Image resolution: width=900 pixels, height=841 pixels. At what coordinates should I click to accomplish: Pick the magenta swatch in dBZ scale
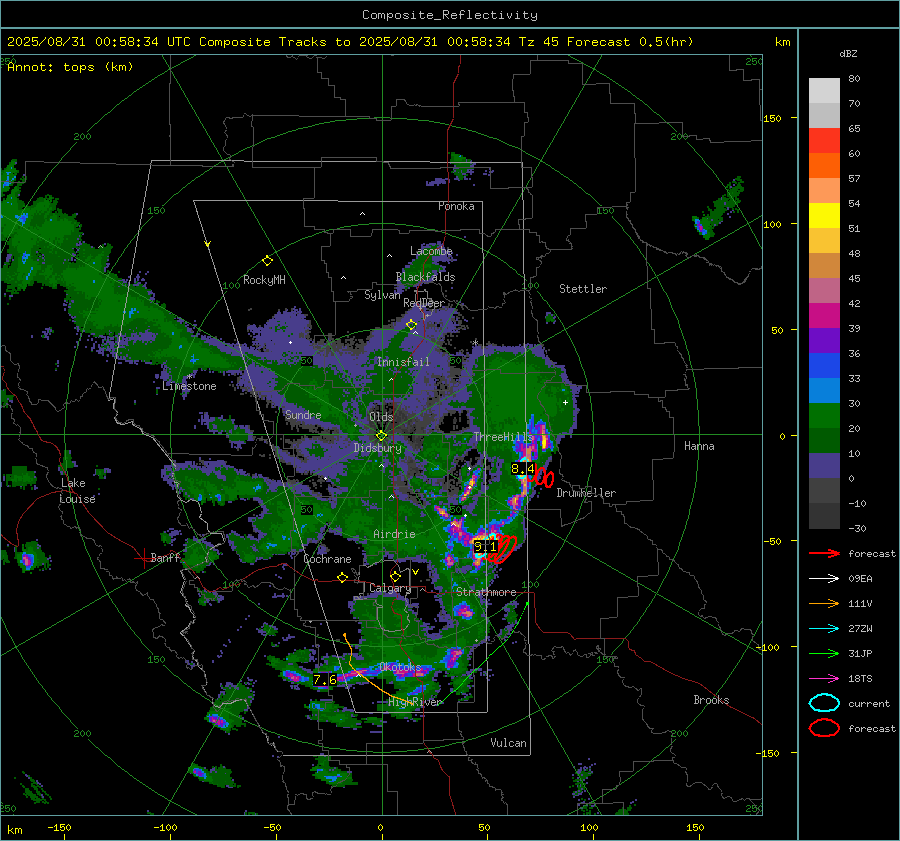pos(824,316)
